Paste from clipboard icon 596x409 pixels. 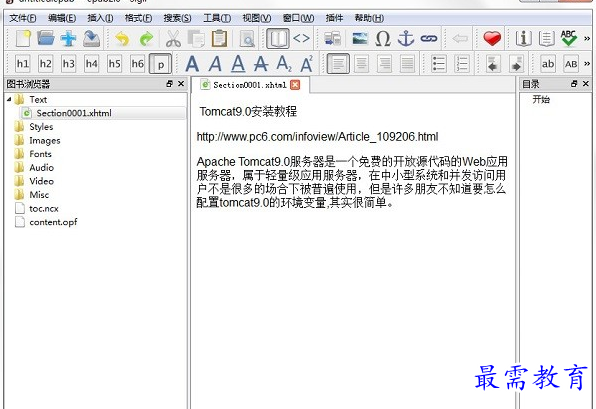tap(219, 39)
